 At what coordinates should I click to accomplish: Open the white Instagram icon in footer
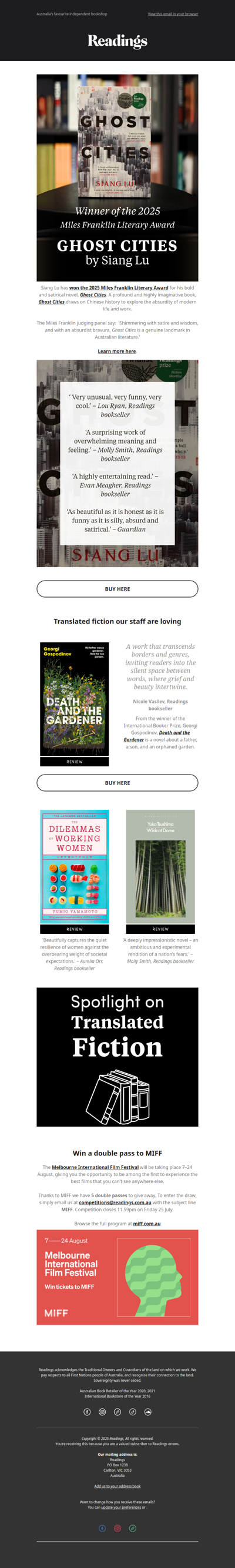pos(102,1412)
